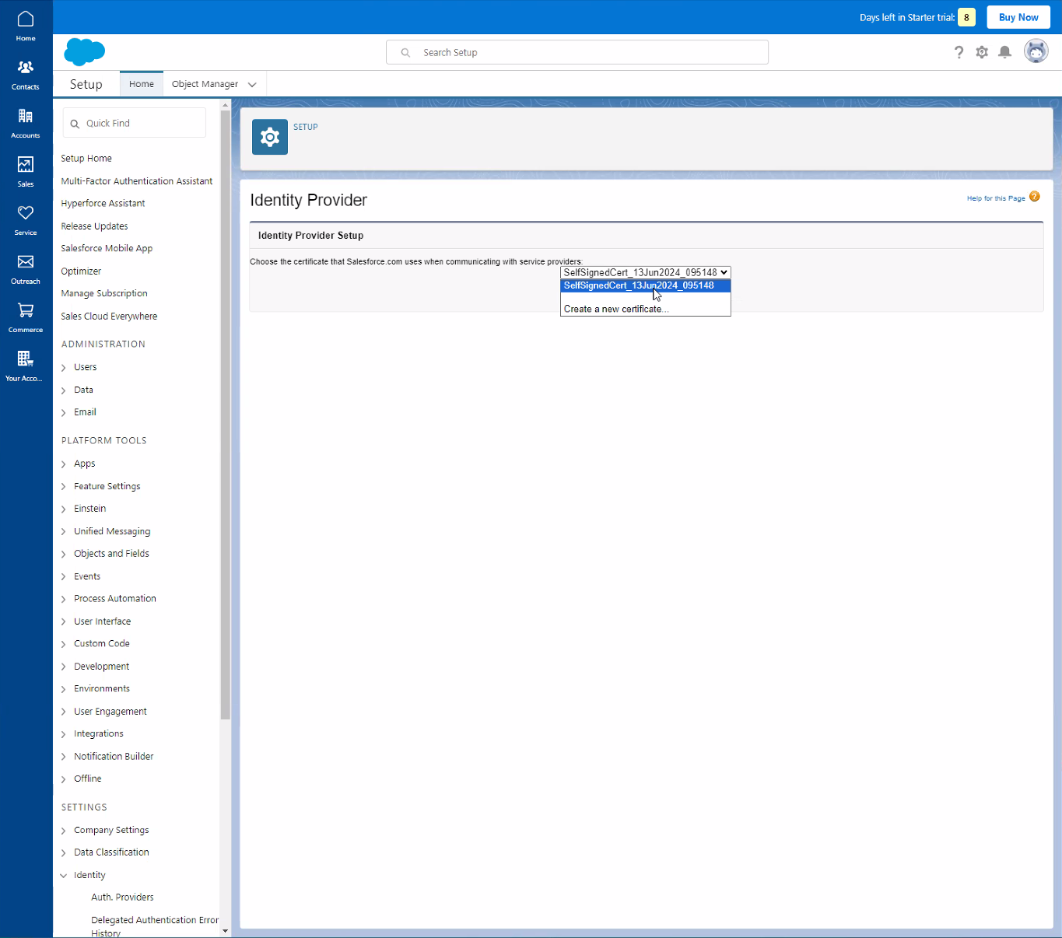Expand Objects and Fields
Image resolution: width=1062 pixels, height=938 pixels.
tap(64, 554)
